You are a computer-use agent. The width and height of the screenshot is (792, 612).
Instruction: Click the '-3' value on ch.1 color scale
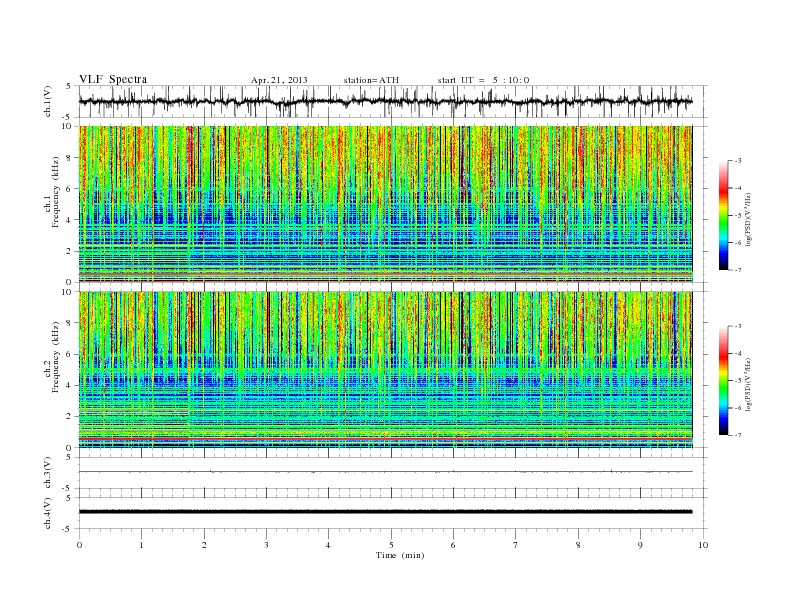[737, 161]
